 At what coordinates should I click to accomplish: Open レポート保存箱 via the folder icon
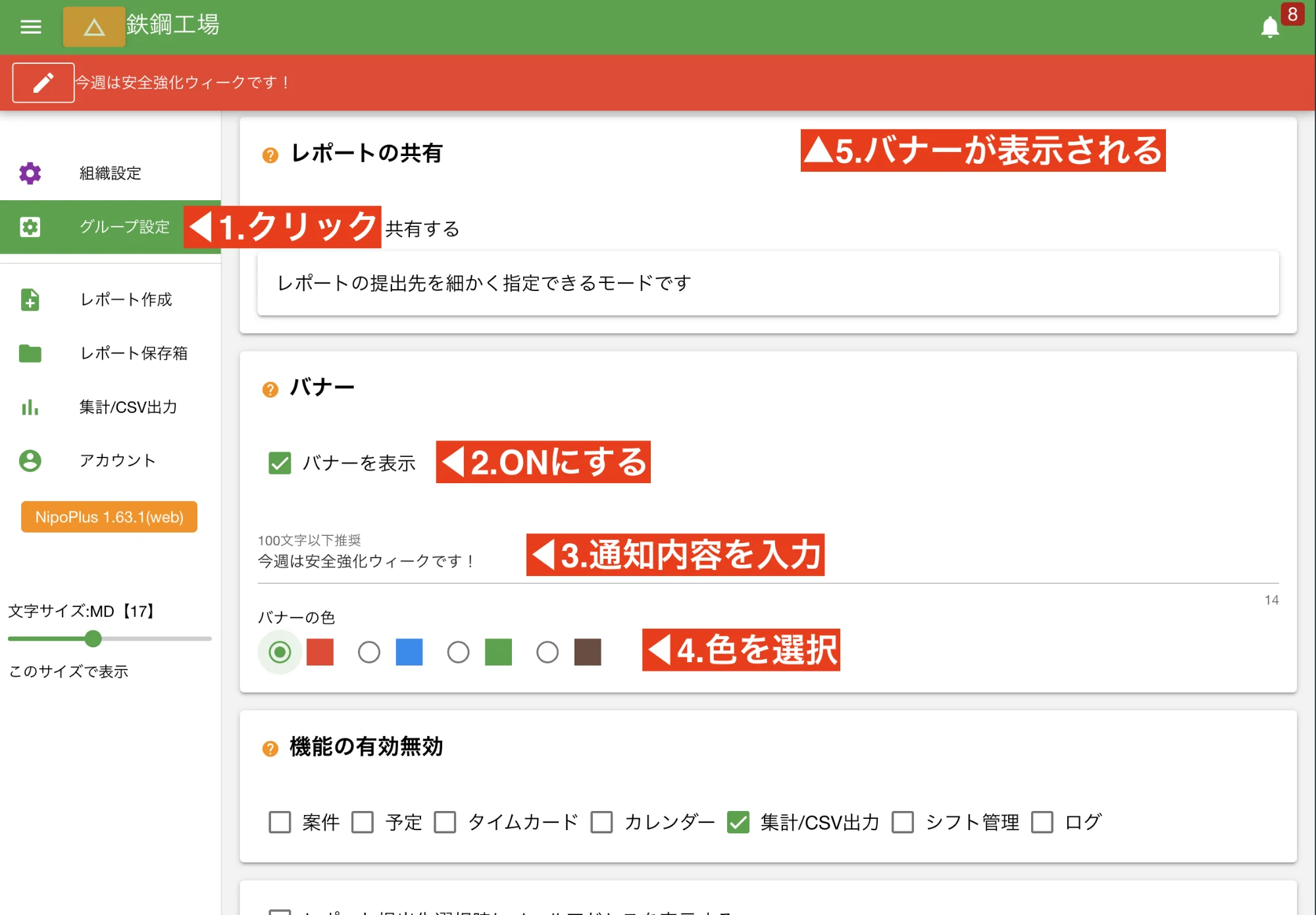click(29, 354)
